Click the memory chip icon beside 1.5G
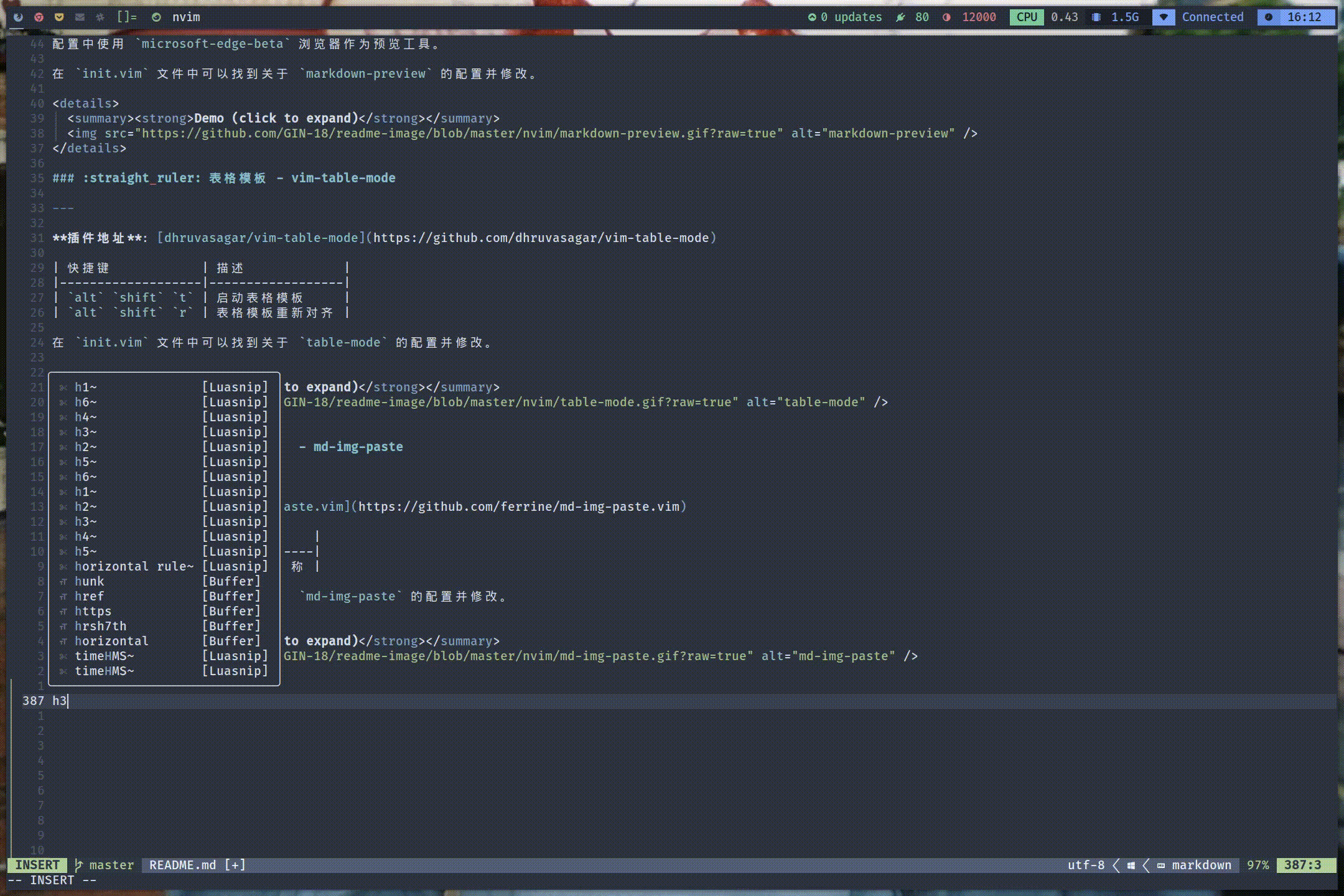This screenshot has height=896, width=1344. (1096, 17)
